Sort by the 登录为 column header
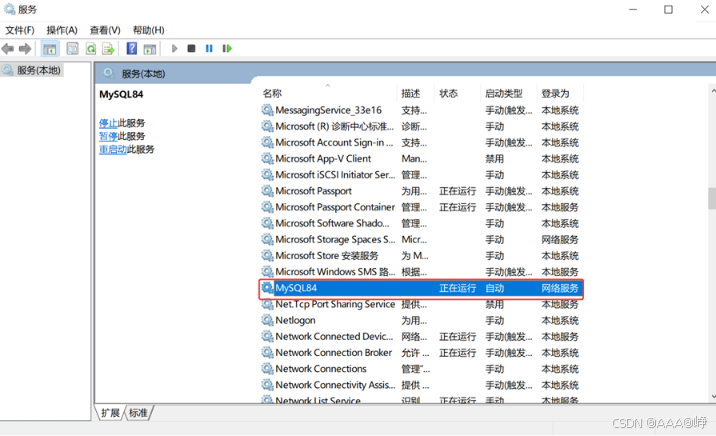The width and height of the screenshot is (716, 436). click(555, 94)
